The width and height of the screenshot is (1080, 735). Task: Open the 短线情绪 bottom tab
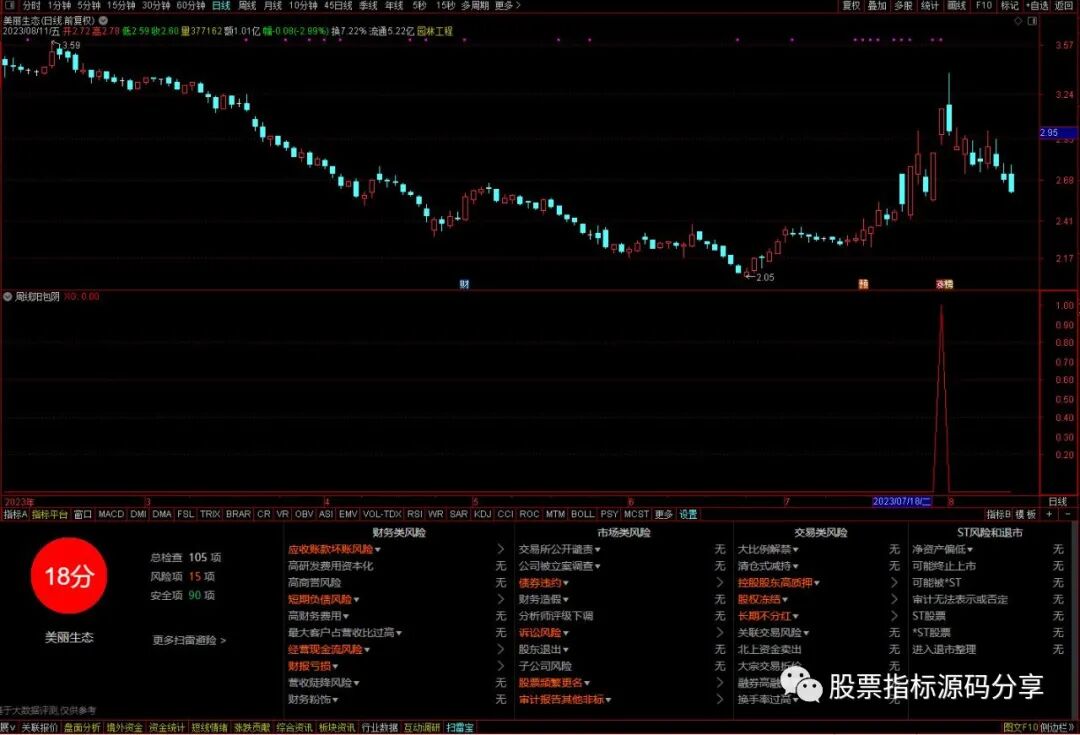pyautogui.click(x=209, y=727)
